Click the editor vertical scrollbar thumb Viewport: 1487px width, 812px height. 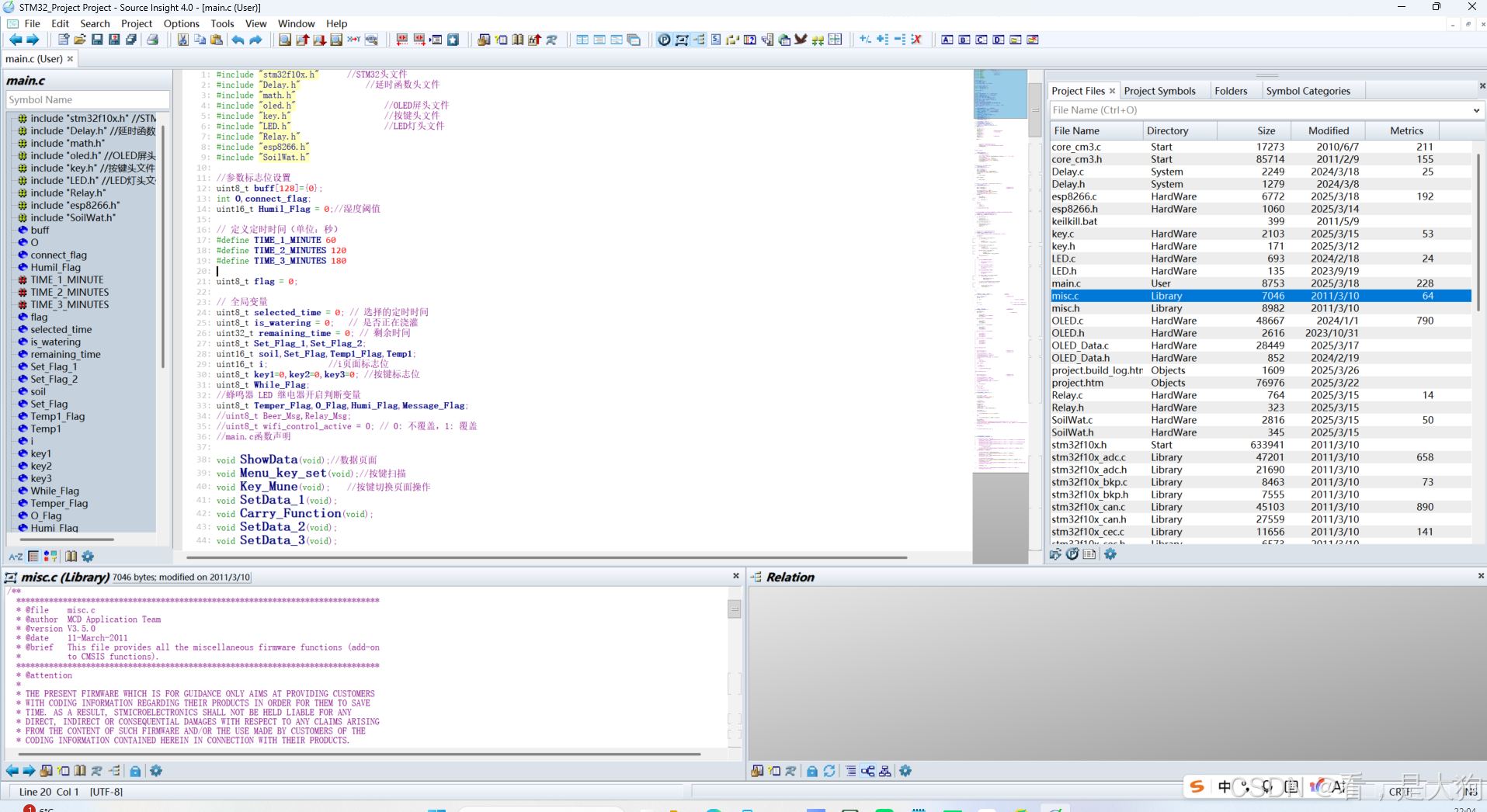1035,109
